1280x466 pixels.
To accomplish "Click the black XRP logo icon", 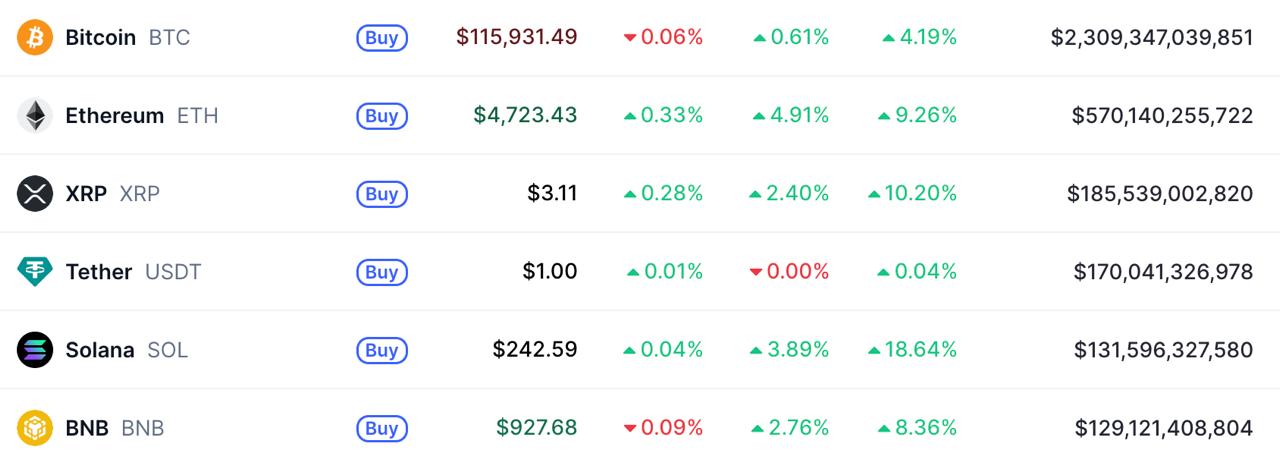I will coord(35,194).
